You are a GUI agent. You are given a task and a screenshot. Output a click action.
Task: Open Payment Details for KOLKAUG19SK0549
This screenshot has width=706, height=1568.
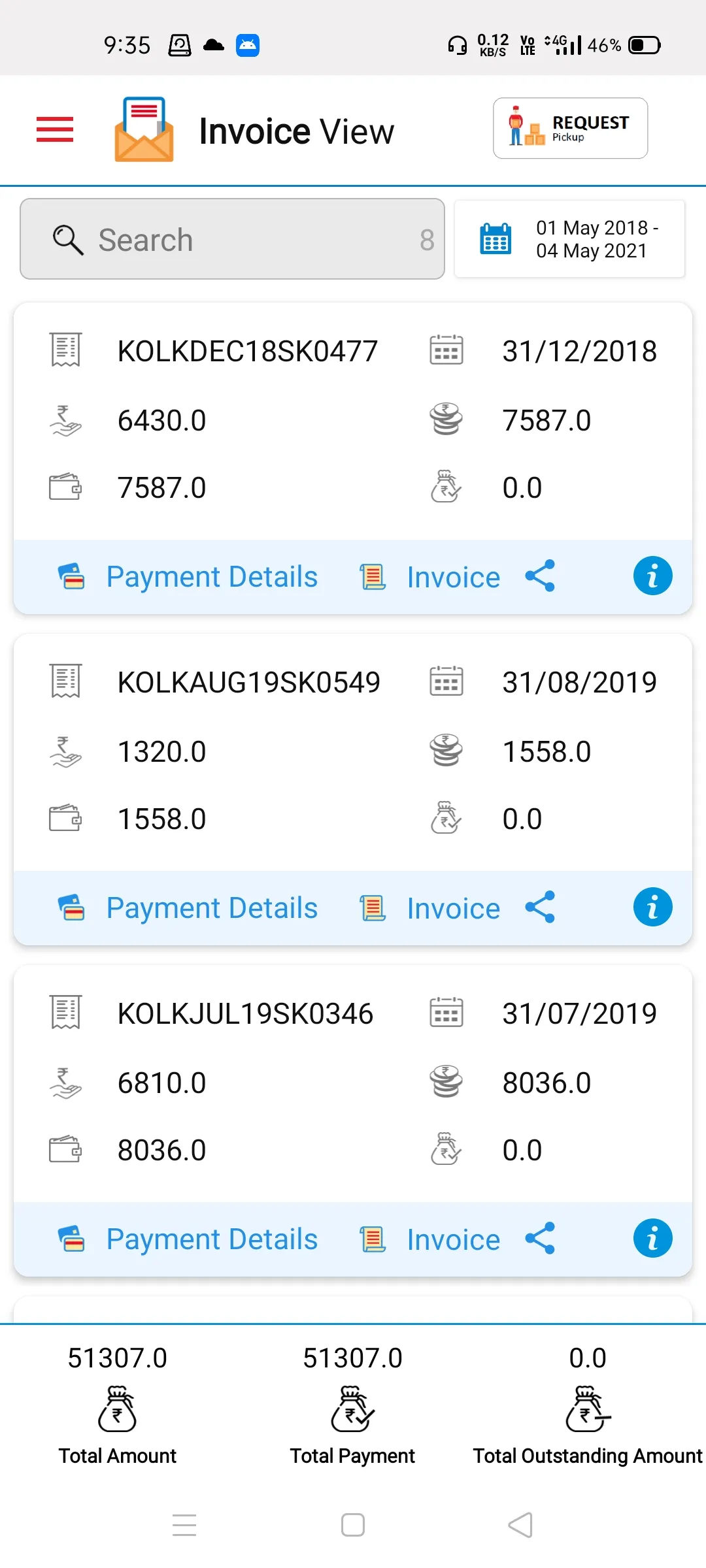188,908
